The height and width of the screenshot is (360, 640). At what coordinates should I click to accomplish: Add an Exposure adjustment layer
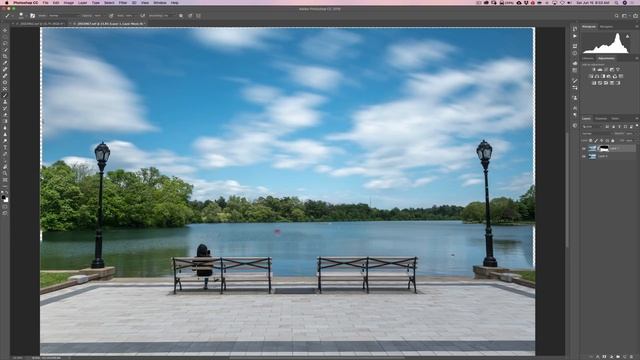click(611, 69)
